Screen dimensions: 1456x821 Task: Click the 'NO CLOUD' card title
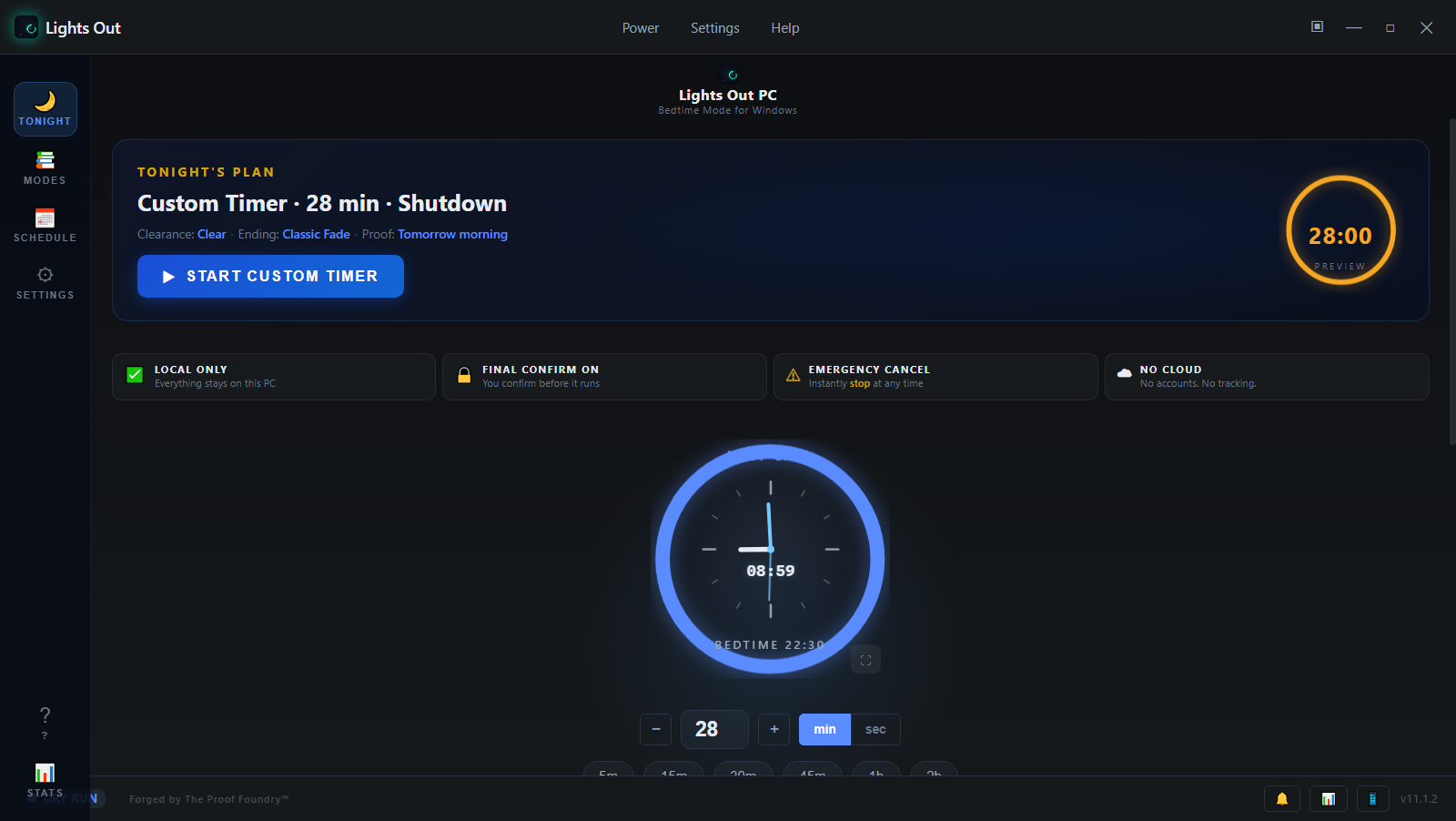coord(1171,370)
